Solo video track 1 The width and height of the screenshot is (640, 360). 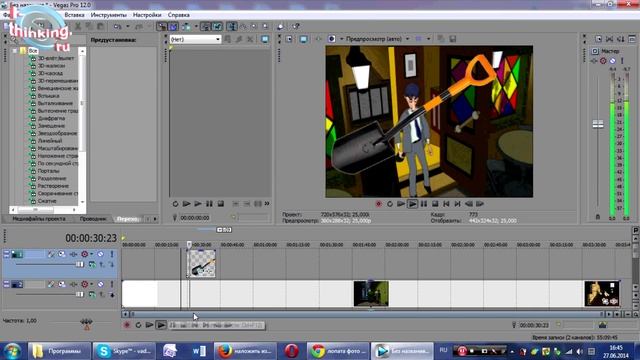click(x=112, y=254)
